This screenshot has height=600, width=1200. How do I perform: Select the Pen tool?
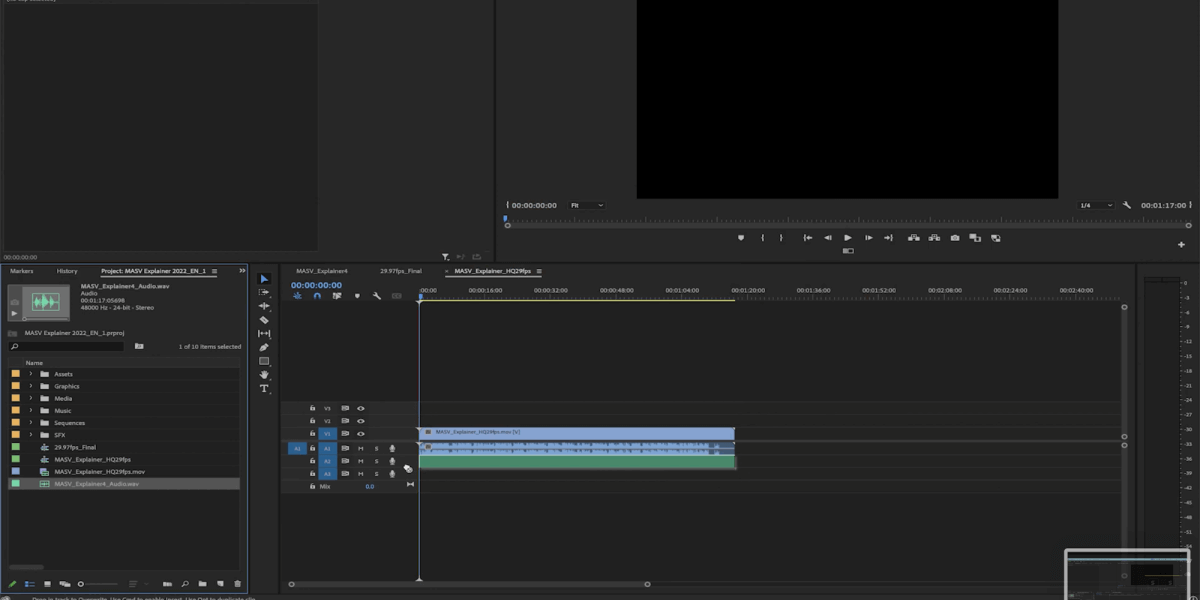[x=264, y=347]
